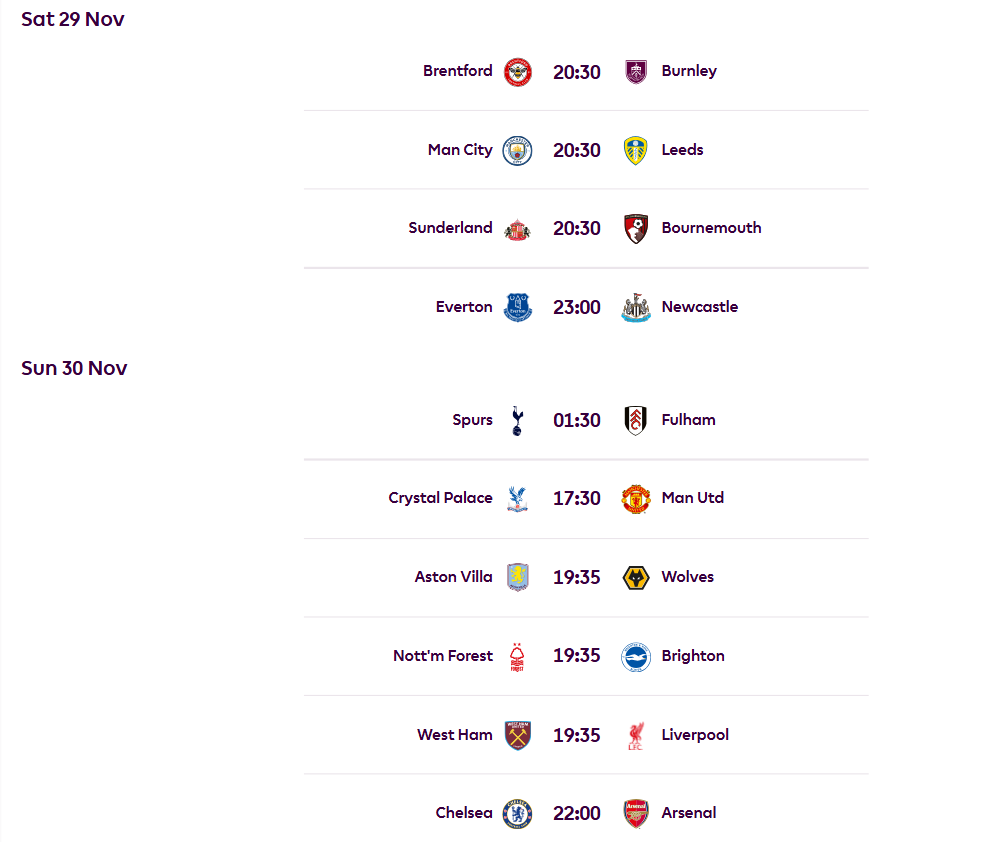The image size is (987, 842).
Task: Click the Sunderland team name
Action: tap(450, 228)
